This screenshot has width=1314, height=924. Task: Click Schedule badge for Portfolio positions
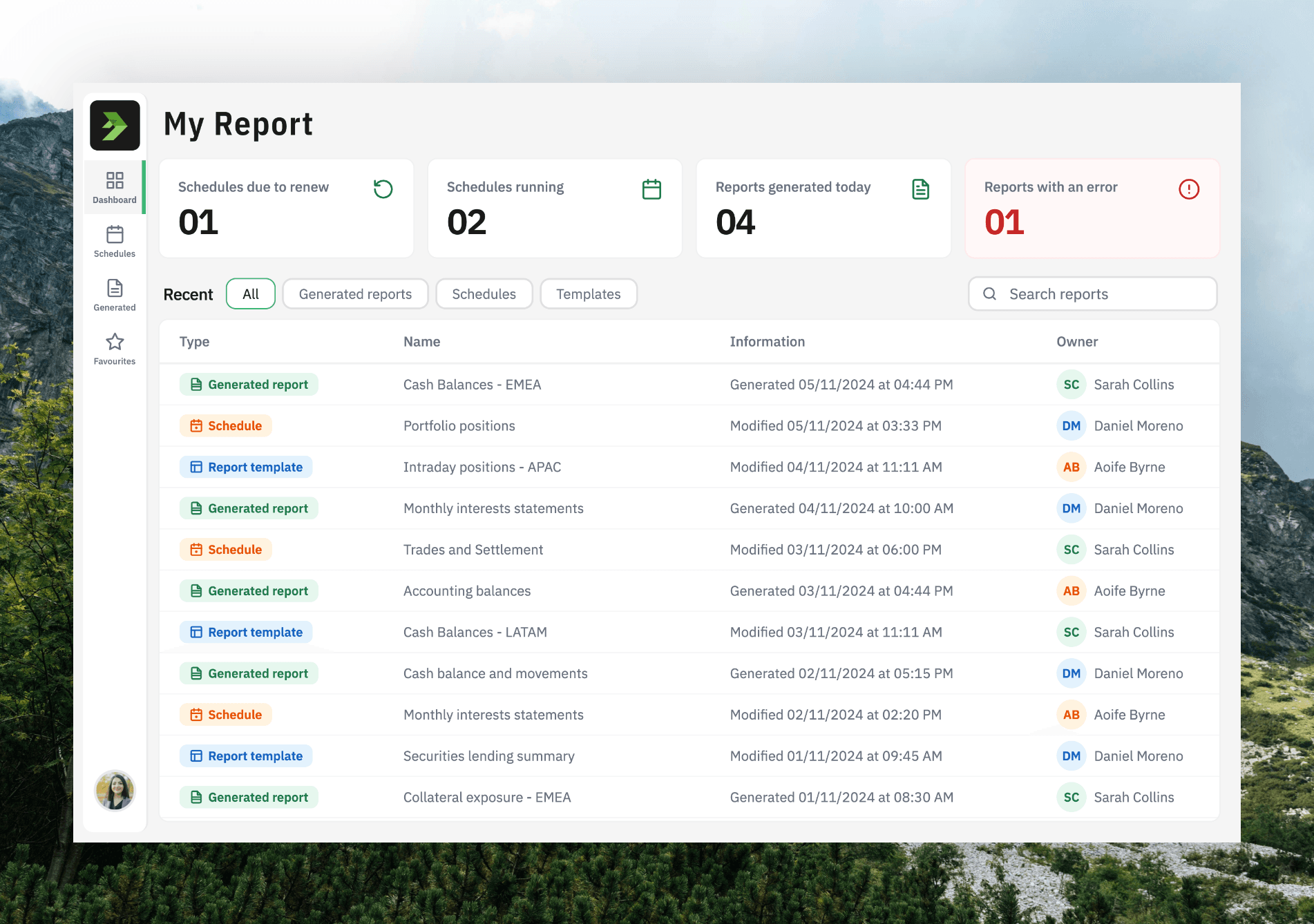(226, 425)
